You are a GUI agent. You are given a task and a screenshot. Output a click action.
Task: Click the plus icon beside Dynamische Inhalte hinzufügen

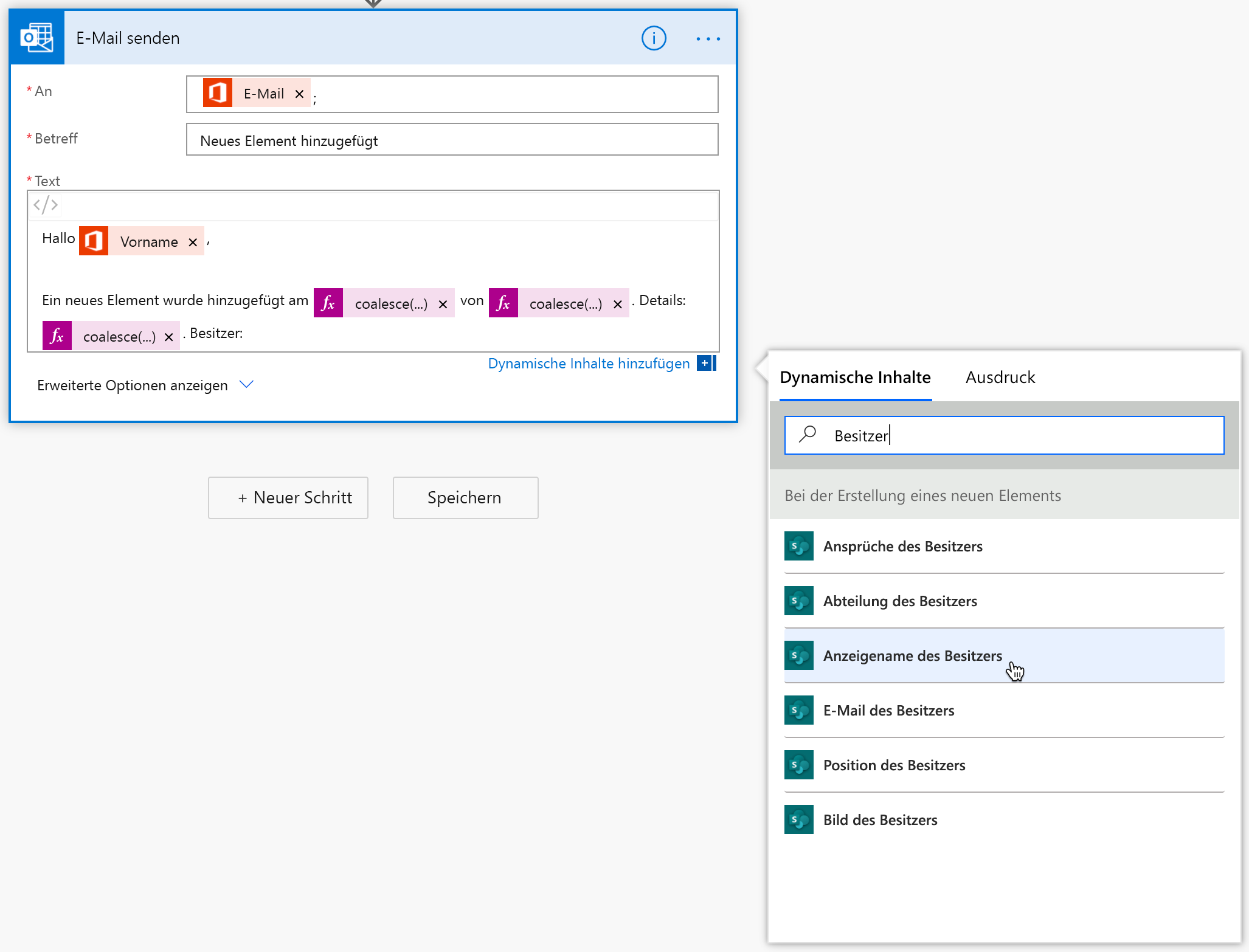[705, 363]
